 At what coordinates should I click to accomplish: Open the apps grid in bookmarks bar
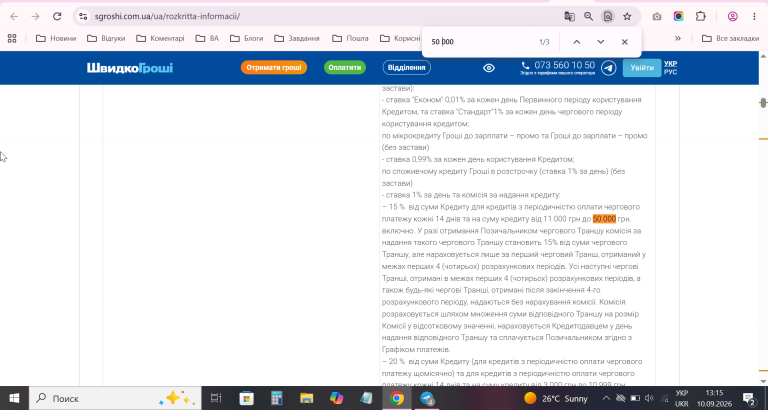tap(12, 38)
